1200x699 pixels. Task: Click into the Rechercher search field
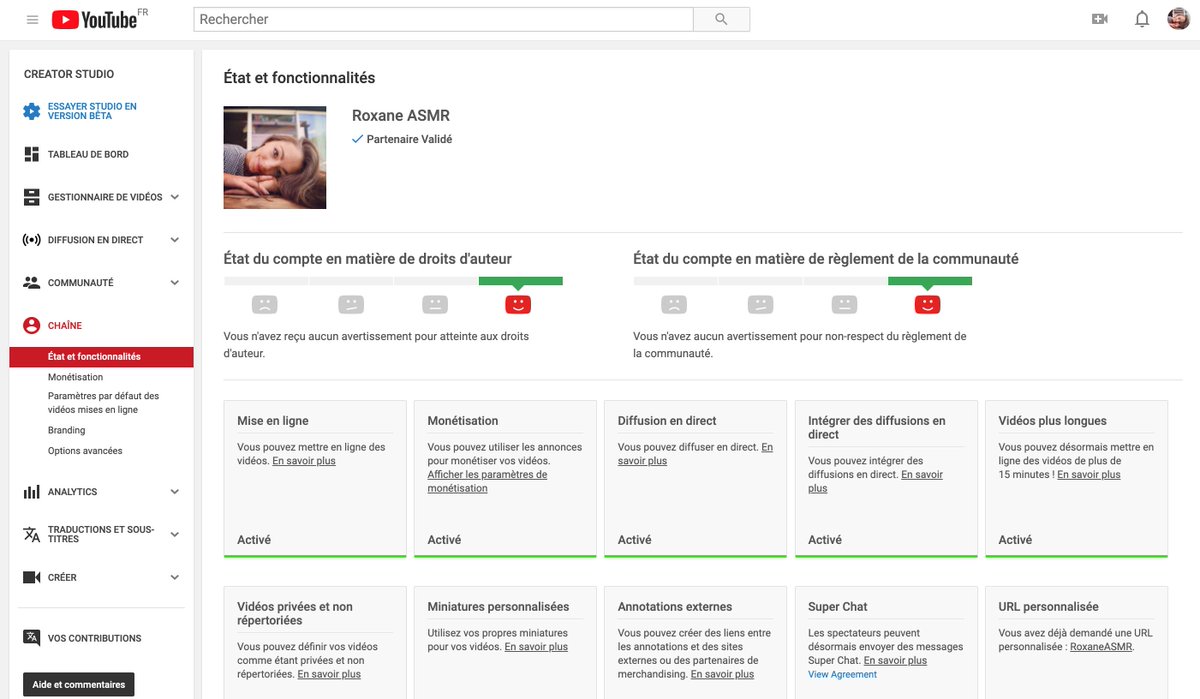(443, 19)
